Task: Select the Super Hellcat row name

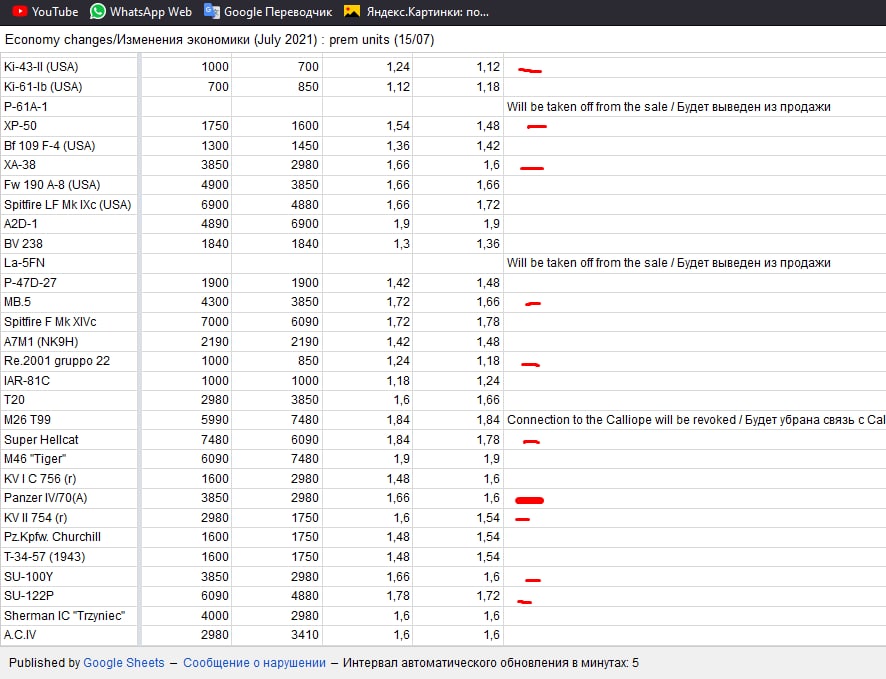Action: pyautogui.click(x=41, y=439)
